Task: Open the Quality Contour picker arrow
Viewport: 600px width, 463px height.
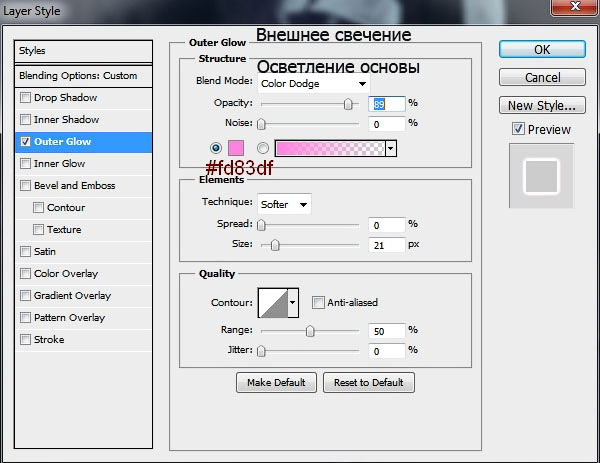Action: [x=293, y=302]
